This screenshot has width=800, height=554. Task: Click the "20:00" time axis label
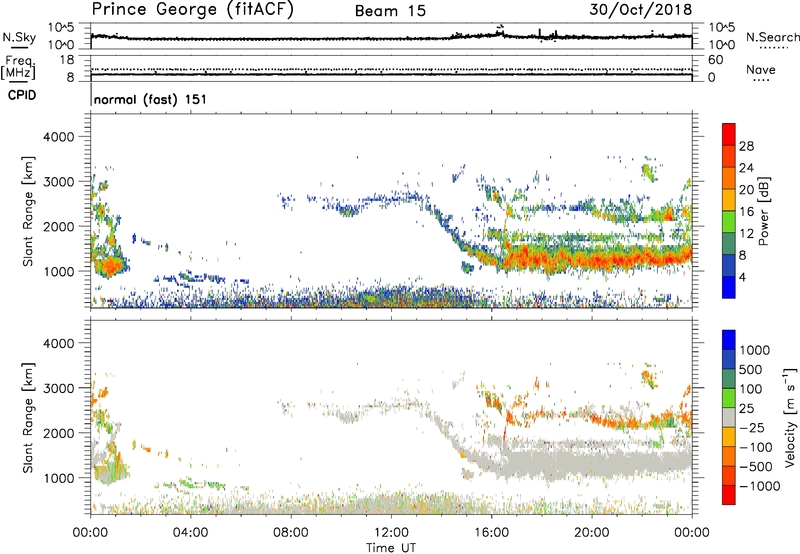(592, 533)
